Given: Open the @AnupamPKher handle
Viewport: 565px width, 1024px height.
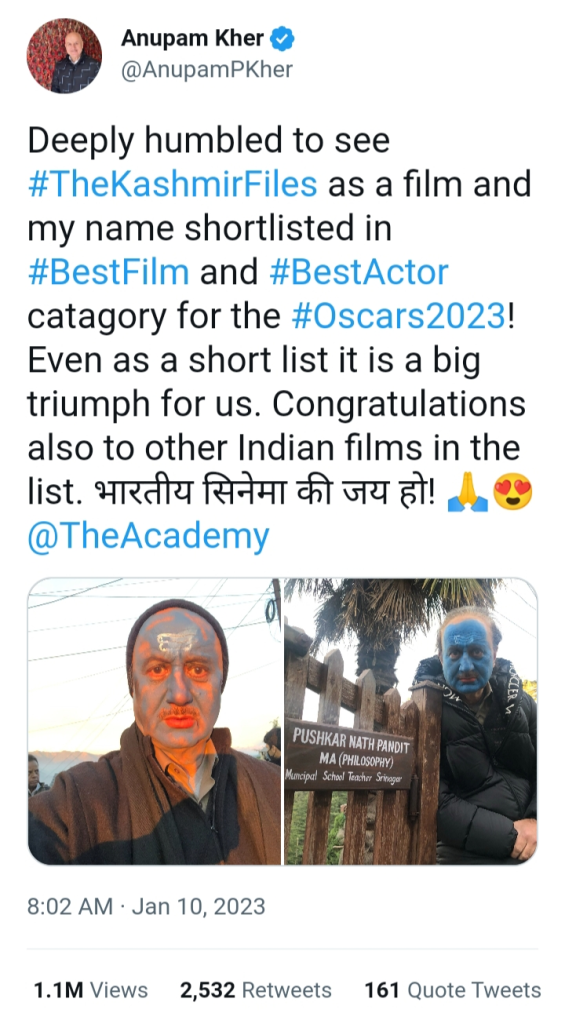Looking at the screenshot, I should point(206,70).
